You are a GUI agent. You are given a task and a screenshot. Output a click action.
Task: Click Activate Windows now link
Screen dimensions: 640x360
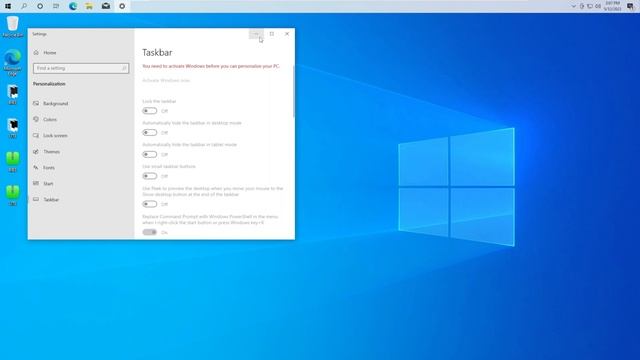166,80
